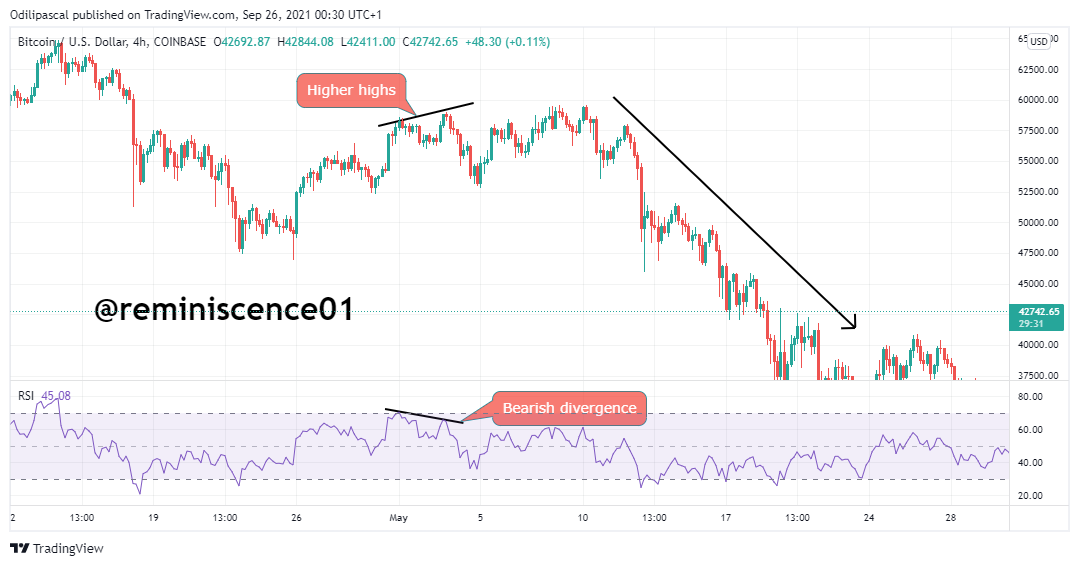
Task: Click the TradingView logo icon
Action: click(19, 548)
